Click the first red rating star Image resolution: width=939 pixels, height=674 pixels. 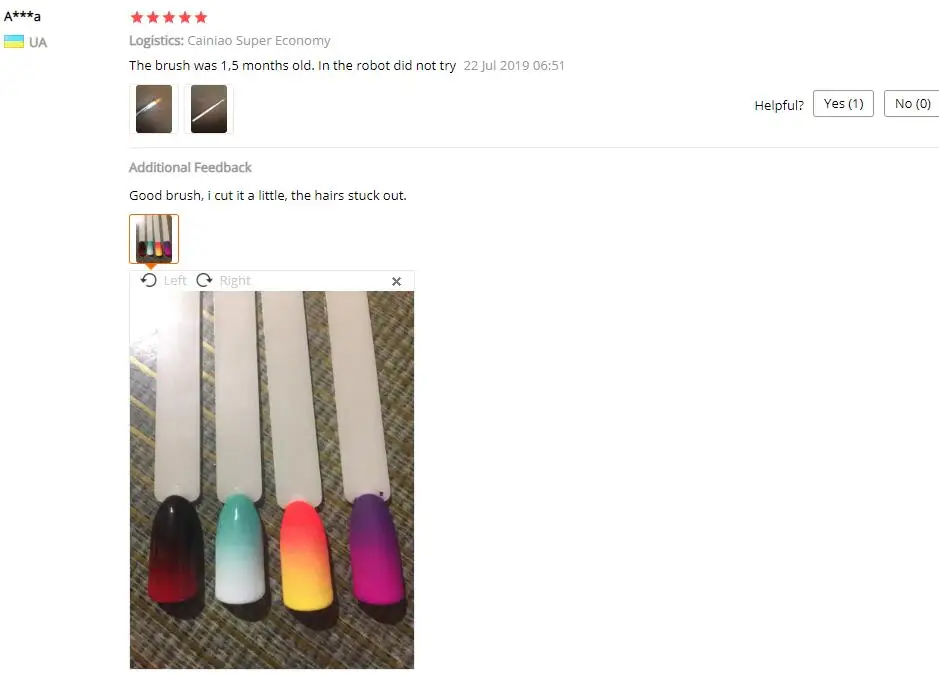coord(137,17)
